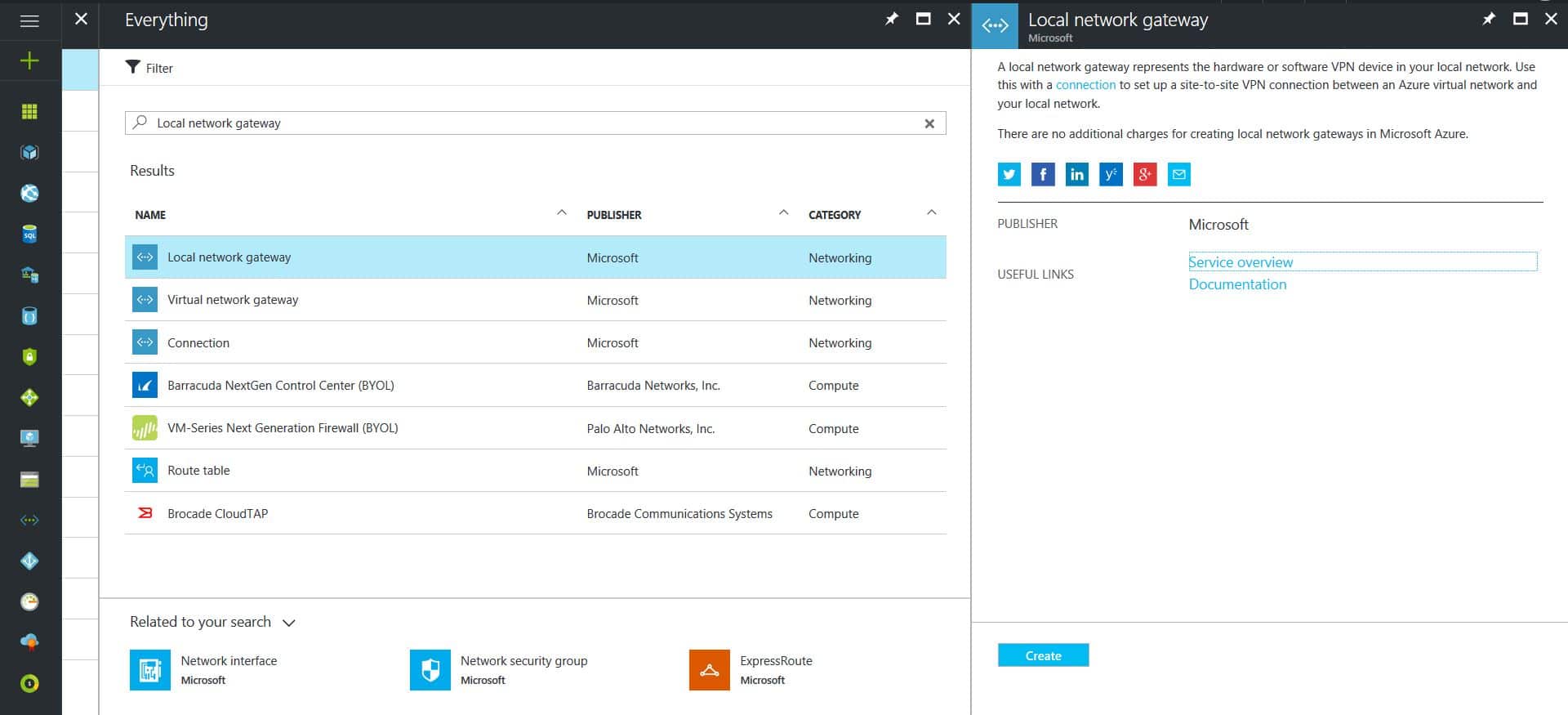This screenshot has height=715, width=1568.
Task: Click Brocade Communications Systems publisher cell
Action: (x=679, y=514)
